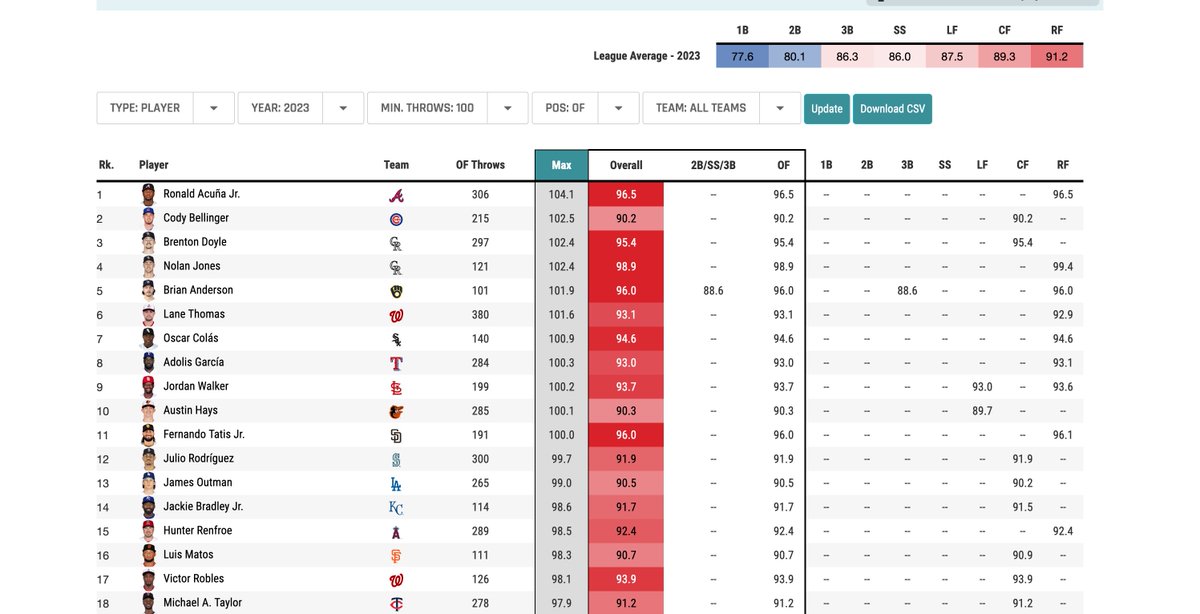Click league average RF cell 91.2
1200x614 pixels.
[x=1057, y=57]
